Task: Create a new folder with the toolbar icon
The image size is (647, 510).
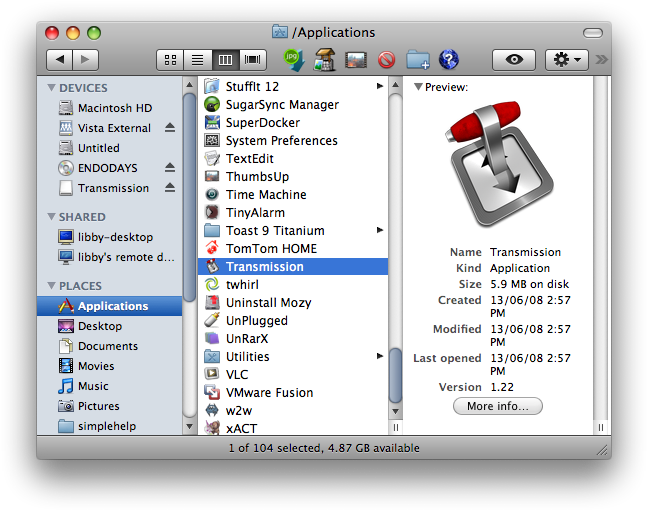Action: point(418,60)
